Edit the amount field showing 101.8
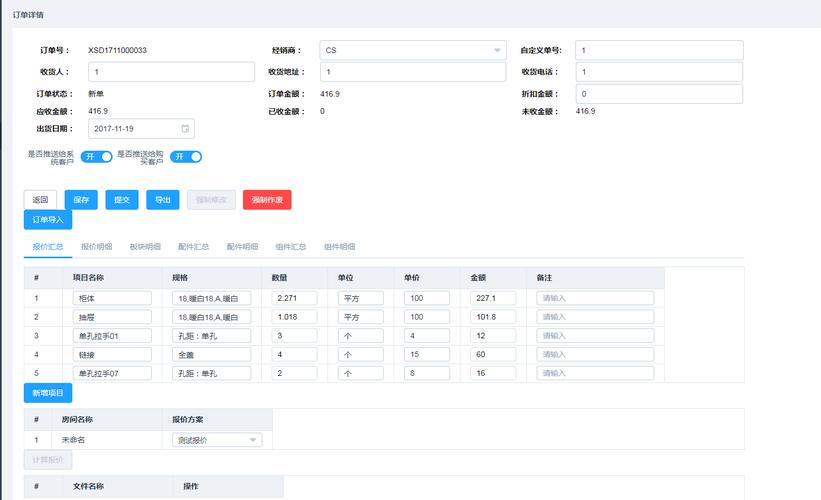The image size is (821, 500). (x=493, y=317)
